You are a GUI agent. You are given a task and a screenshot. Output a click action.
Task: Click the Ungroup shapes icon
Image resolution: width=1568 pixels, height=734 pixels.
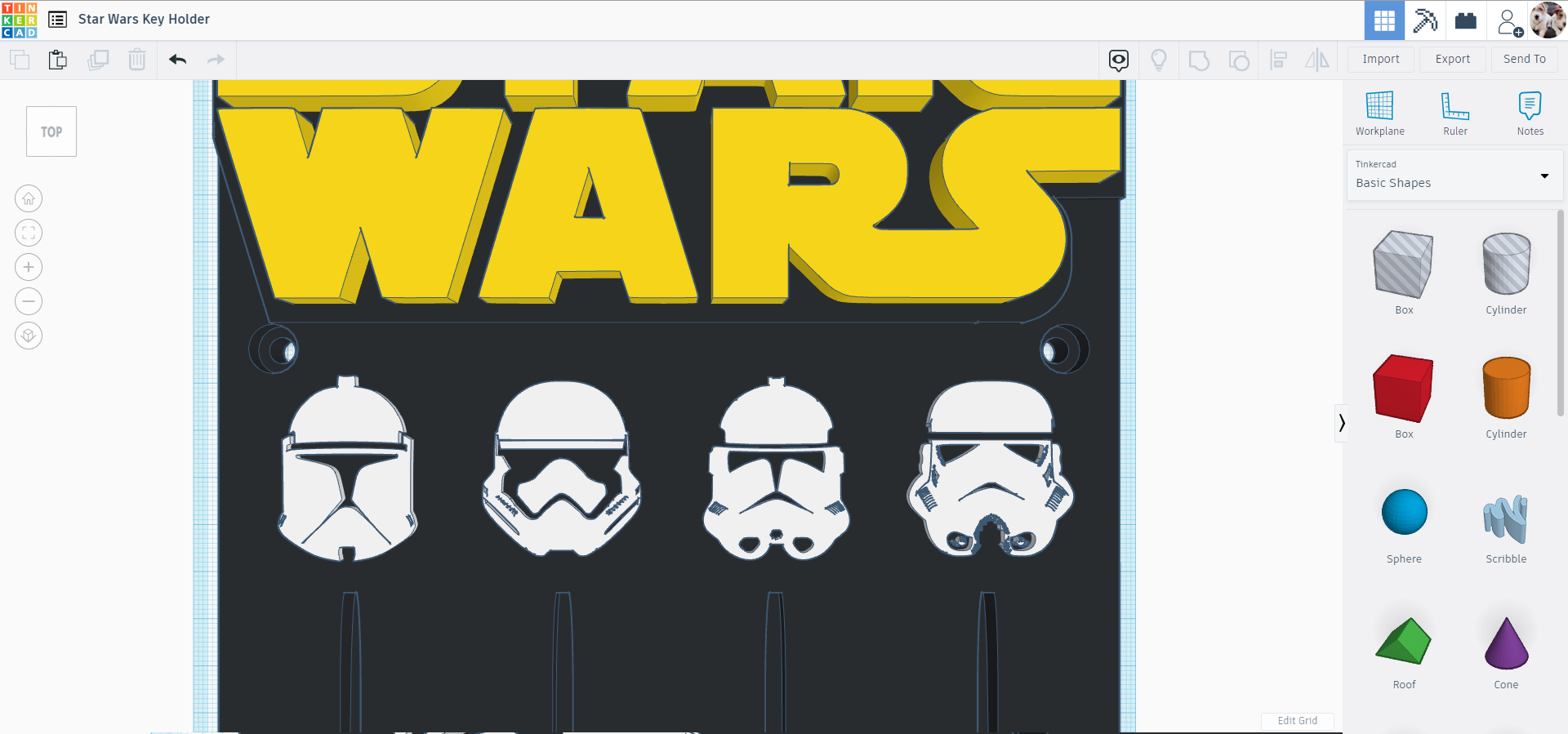pyautogui.click(x=1239, y=60)
